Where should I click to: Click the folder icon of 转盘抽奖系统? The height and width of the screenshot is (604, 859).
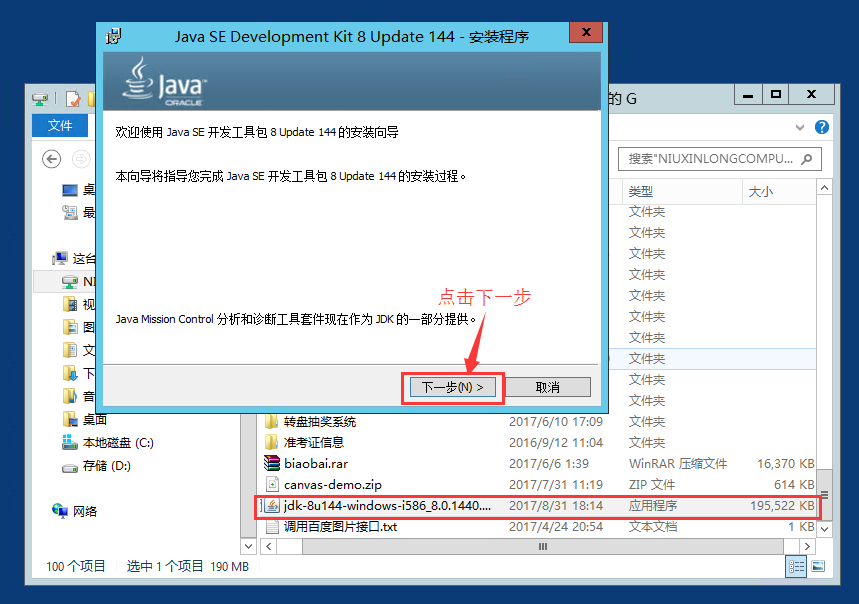click(x=272, y=422)
